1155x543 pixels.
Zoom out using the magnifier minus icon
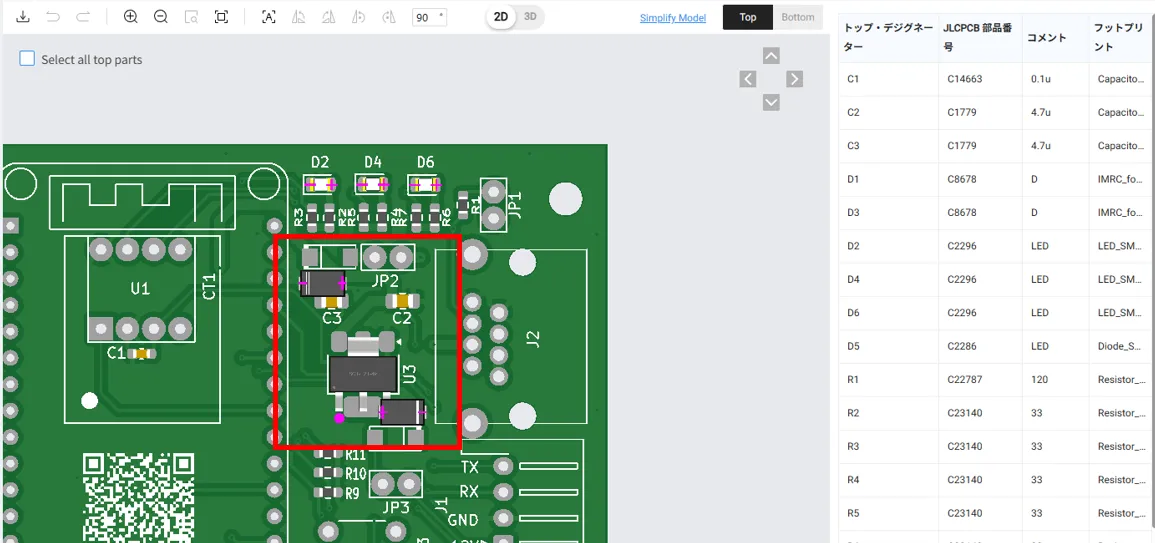tap(161, 17)
